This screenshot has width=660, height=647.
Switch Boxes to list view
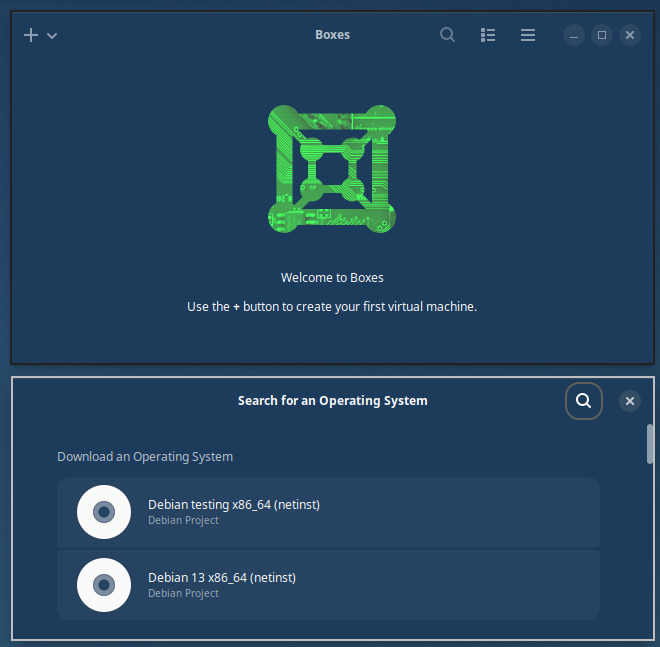coord(487,35)
